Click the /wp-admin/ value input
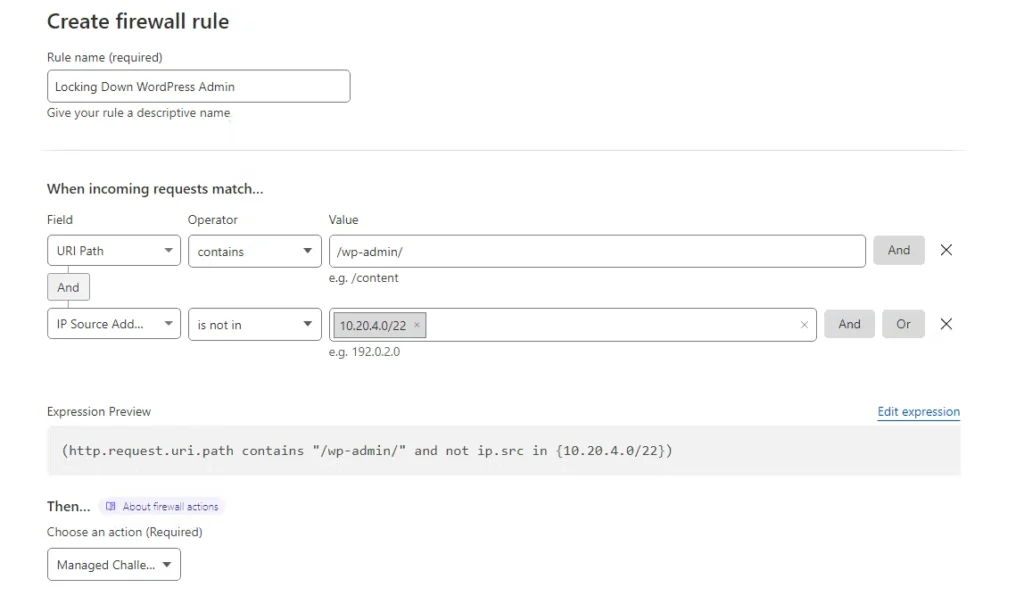The image size is (1024, 604). click(596, 251)
